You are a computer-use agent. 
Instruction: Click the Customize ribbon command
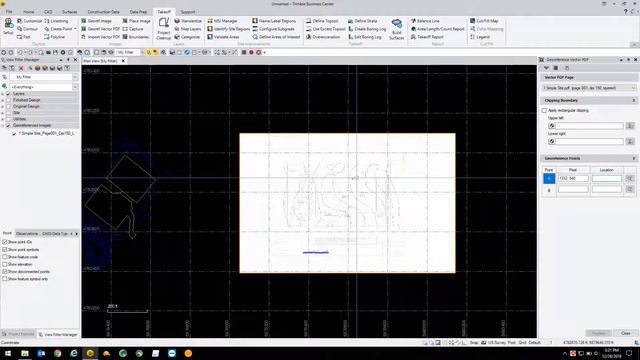click(x=29, y=21)
